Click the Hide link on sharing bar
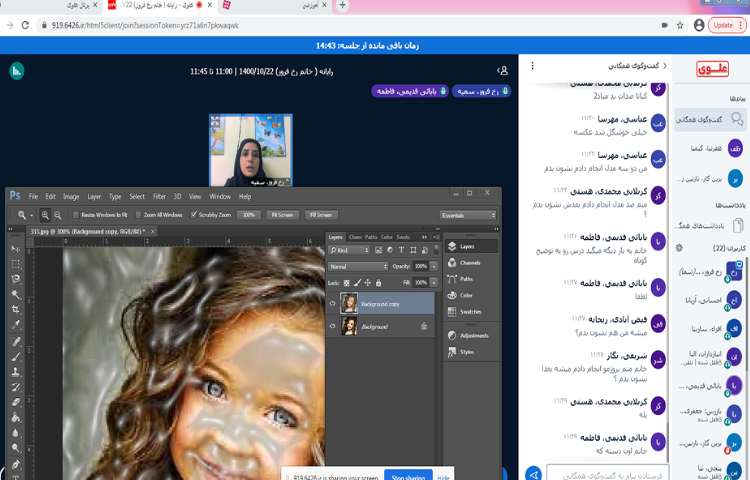Screen dimensions: 750x480 point(443,477)
